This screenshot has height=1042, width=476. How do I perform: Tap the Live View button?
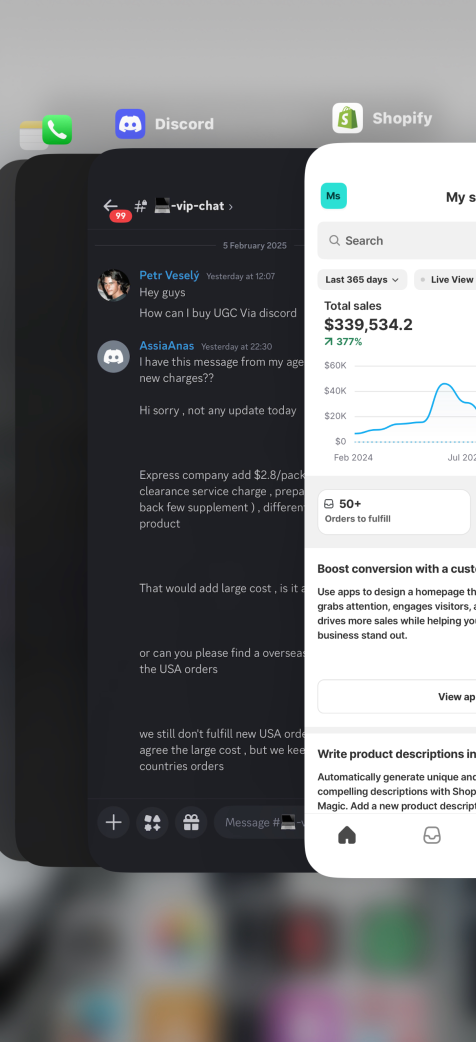pyautogui.click(x=445, y=280)
